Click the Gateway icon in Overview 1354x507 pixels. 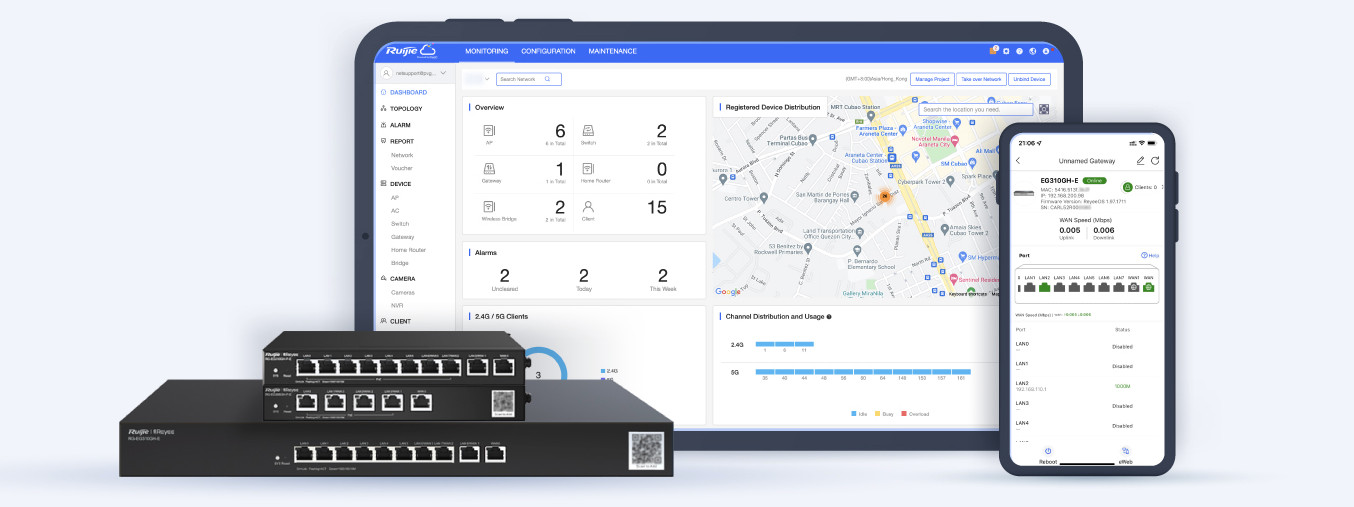point(489,169)
